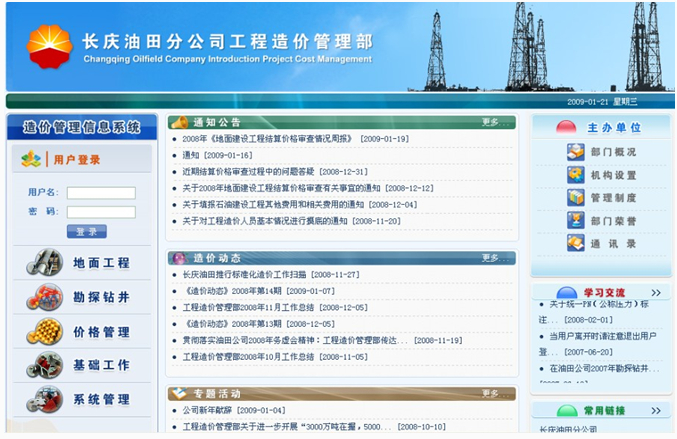Expand 更多 in 通知公告 section

(x=490, y=122)
